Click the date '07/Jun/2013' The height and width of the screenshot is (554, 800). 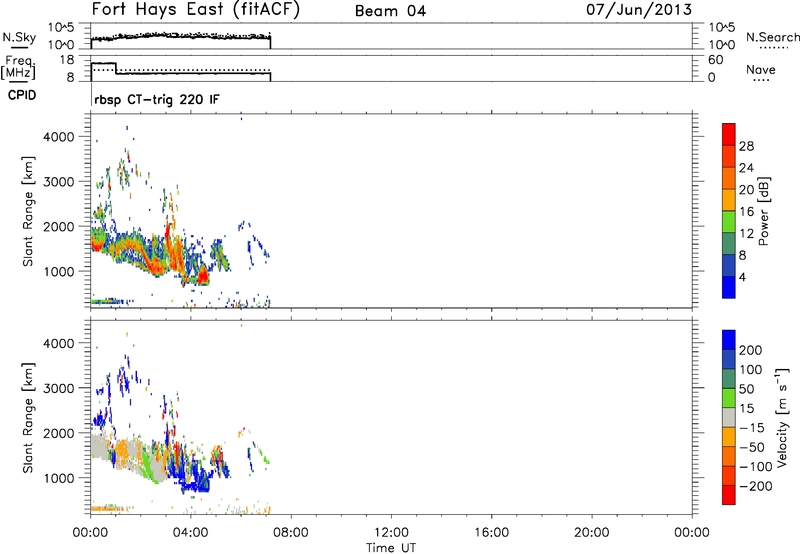click(639, 9)
